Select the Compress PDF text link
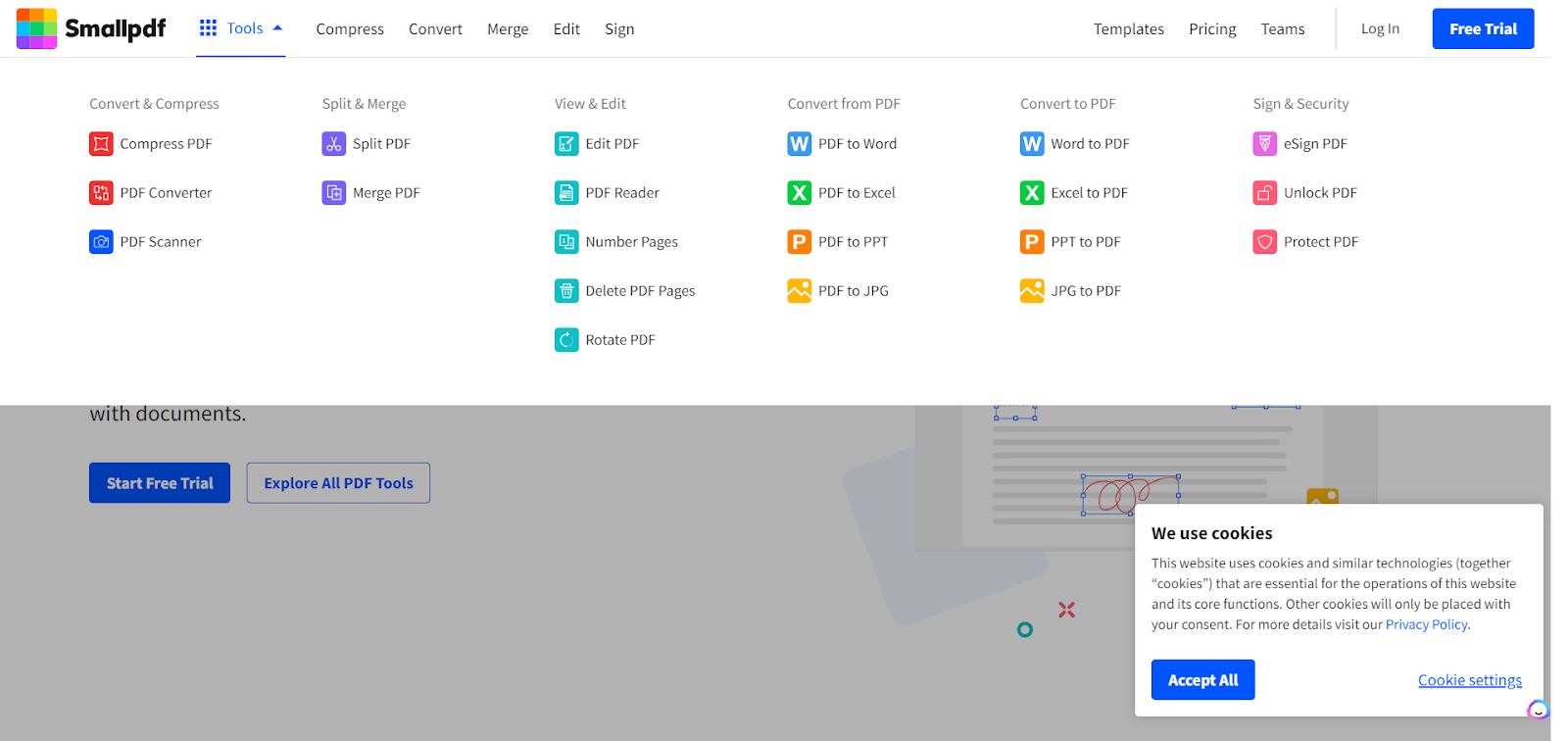 (x=167, y=144)
